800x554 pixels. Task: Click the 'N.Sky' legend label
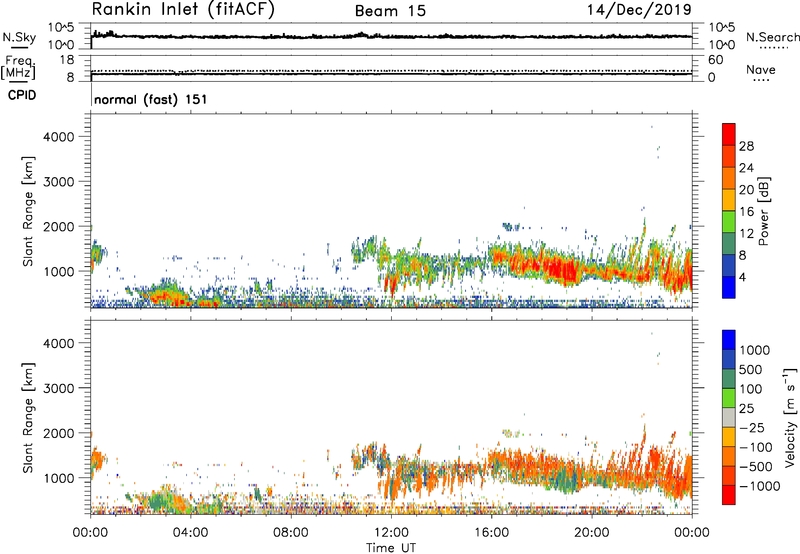19,37
